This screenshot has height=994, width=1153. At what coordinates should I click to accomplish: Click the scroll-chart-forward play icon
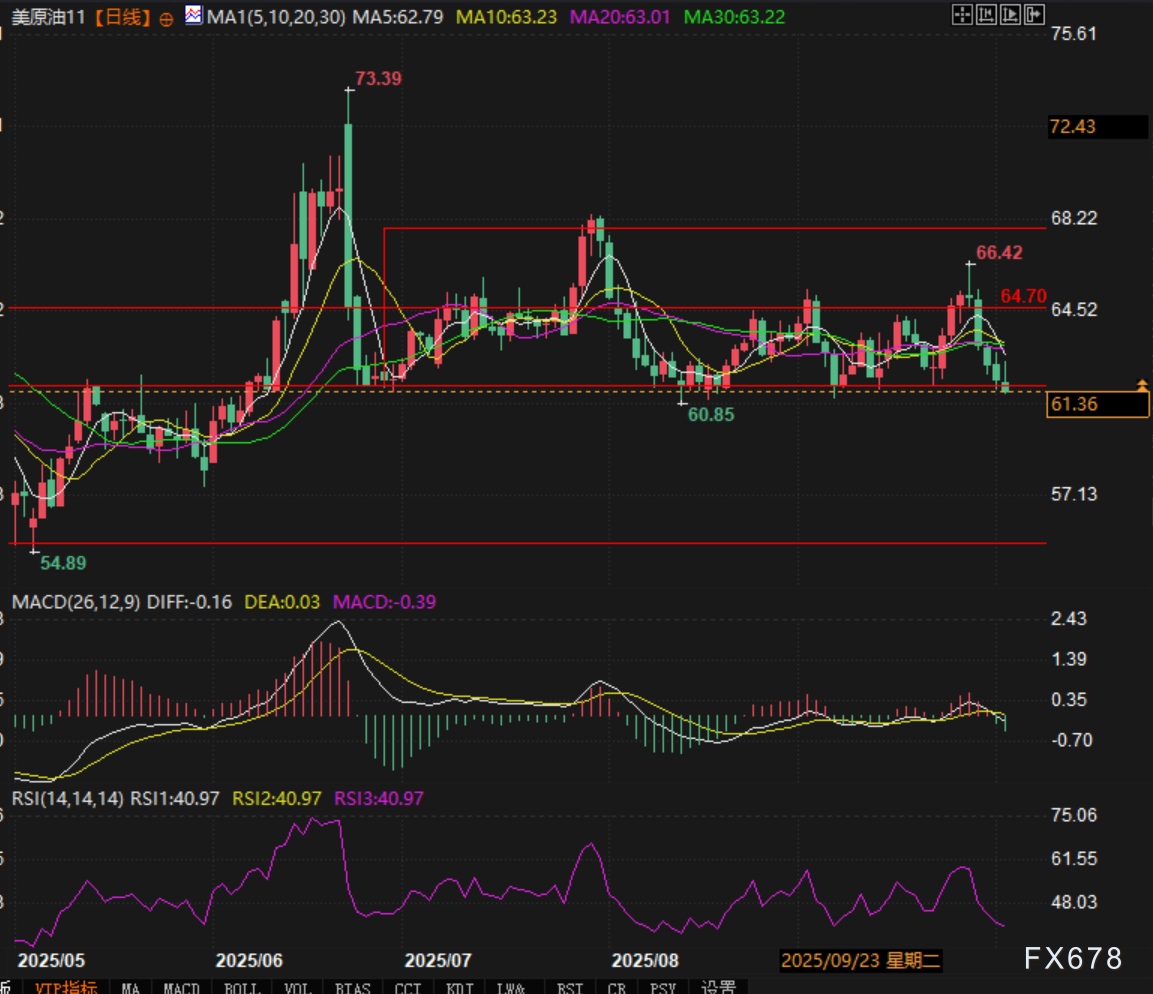[1010, 15]
